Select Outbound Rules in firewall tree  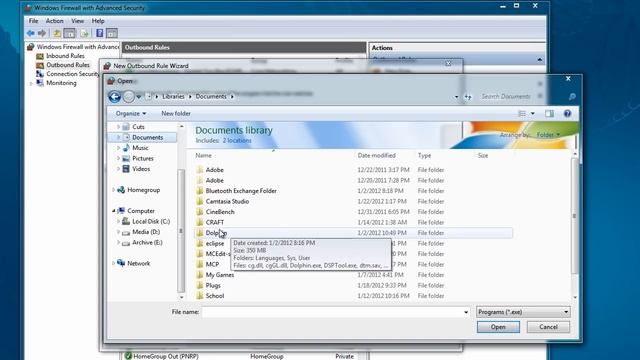63,65
